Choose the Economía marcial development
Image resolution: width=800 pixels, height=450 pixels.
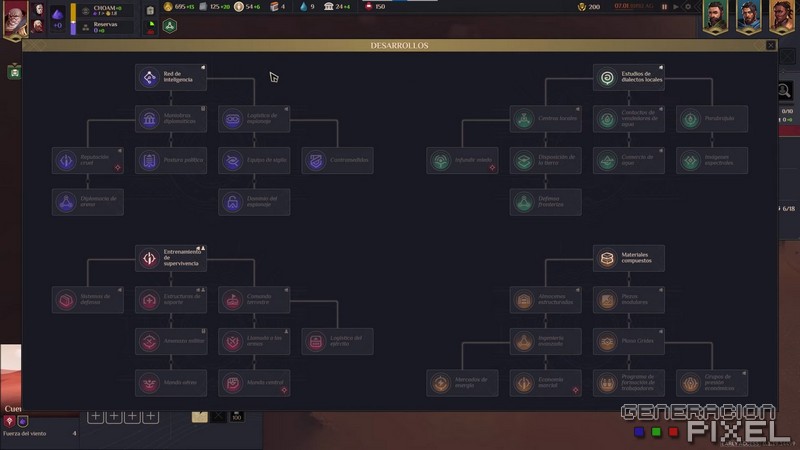tap(545, 383)
